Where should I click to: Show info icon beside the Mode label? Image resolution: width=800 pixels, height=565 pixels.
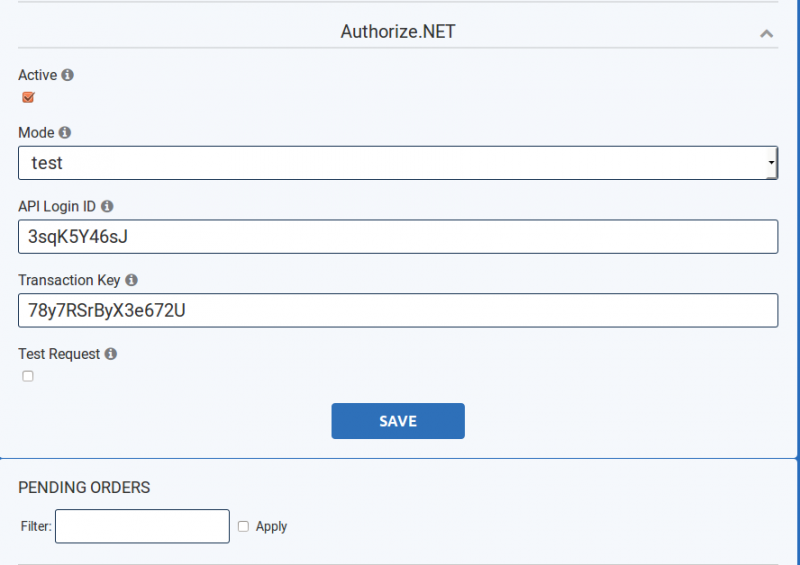tap(65, 133)
